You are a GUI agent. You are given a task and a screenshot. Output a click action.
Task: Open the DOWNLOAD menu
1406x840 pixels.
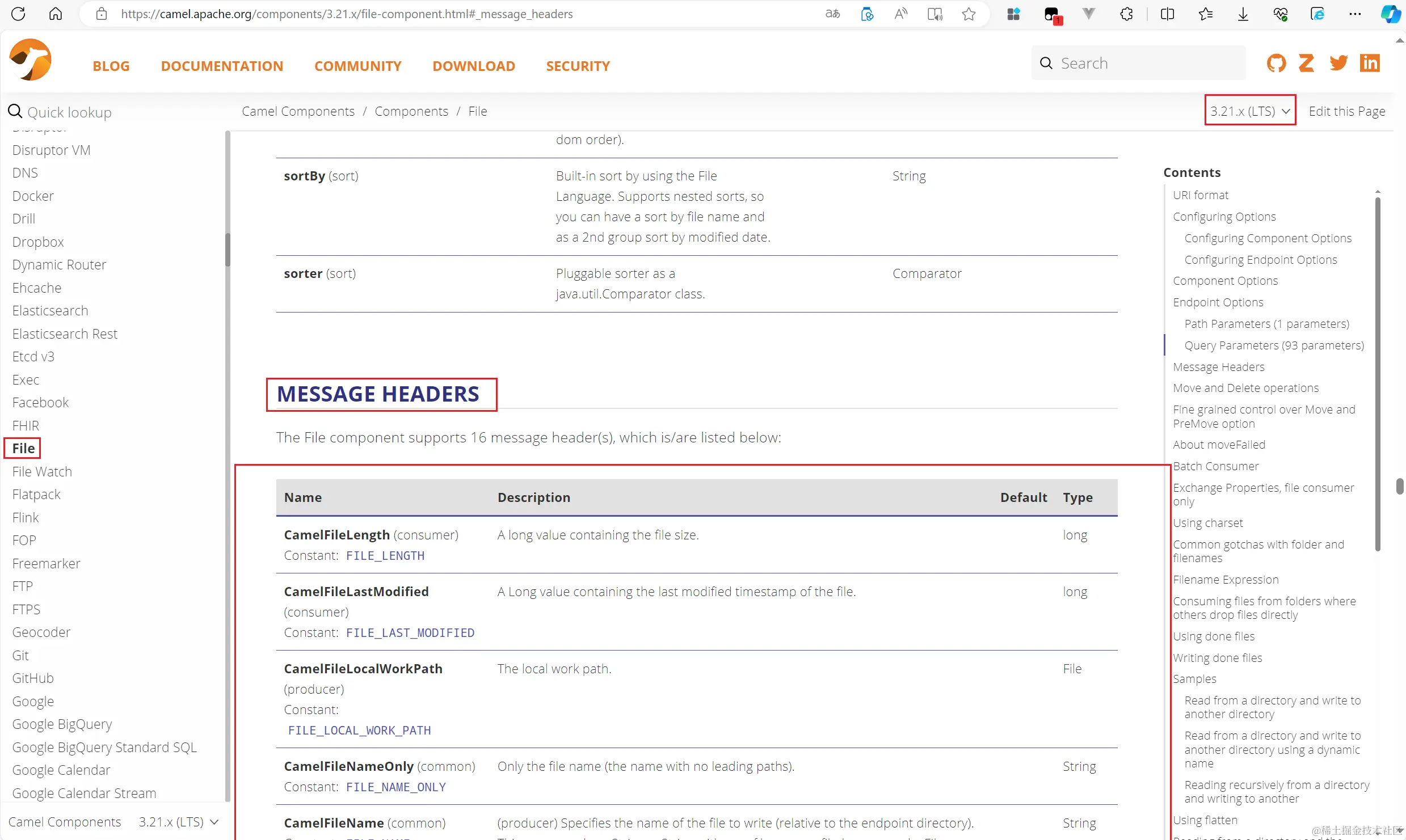(x=474, y=66)
